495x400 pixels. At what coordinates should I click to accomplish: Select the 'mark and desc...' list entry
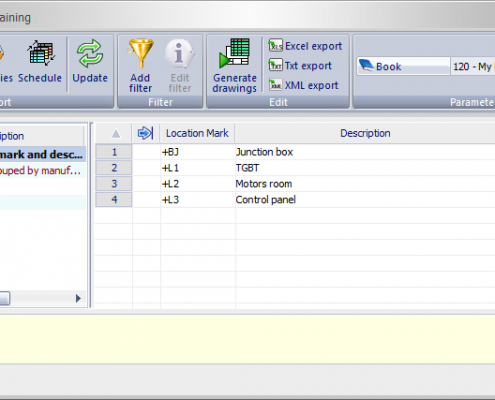[41, 154]
